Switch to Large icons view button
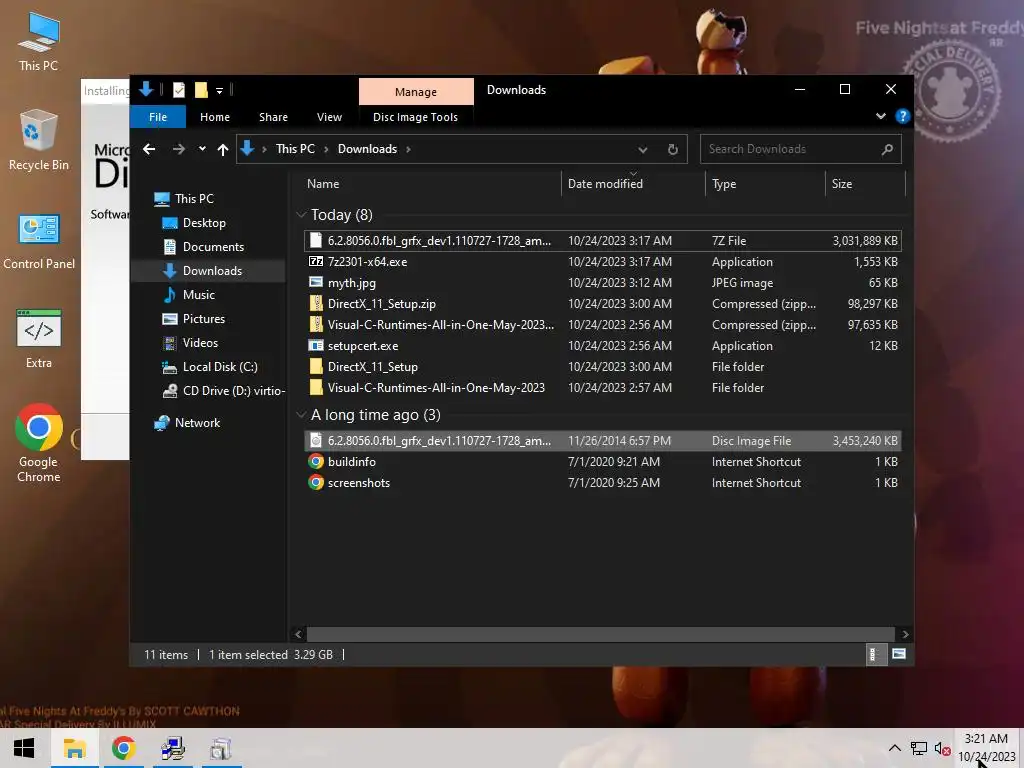This screenshot has height=768, width=1024. coord(899,654)
